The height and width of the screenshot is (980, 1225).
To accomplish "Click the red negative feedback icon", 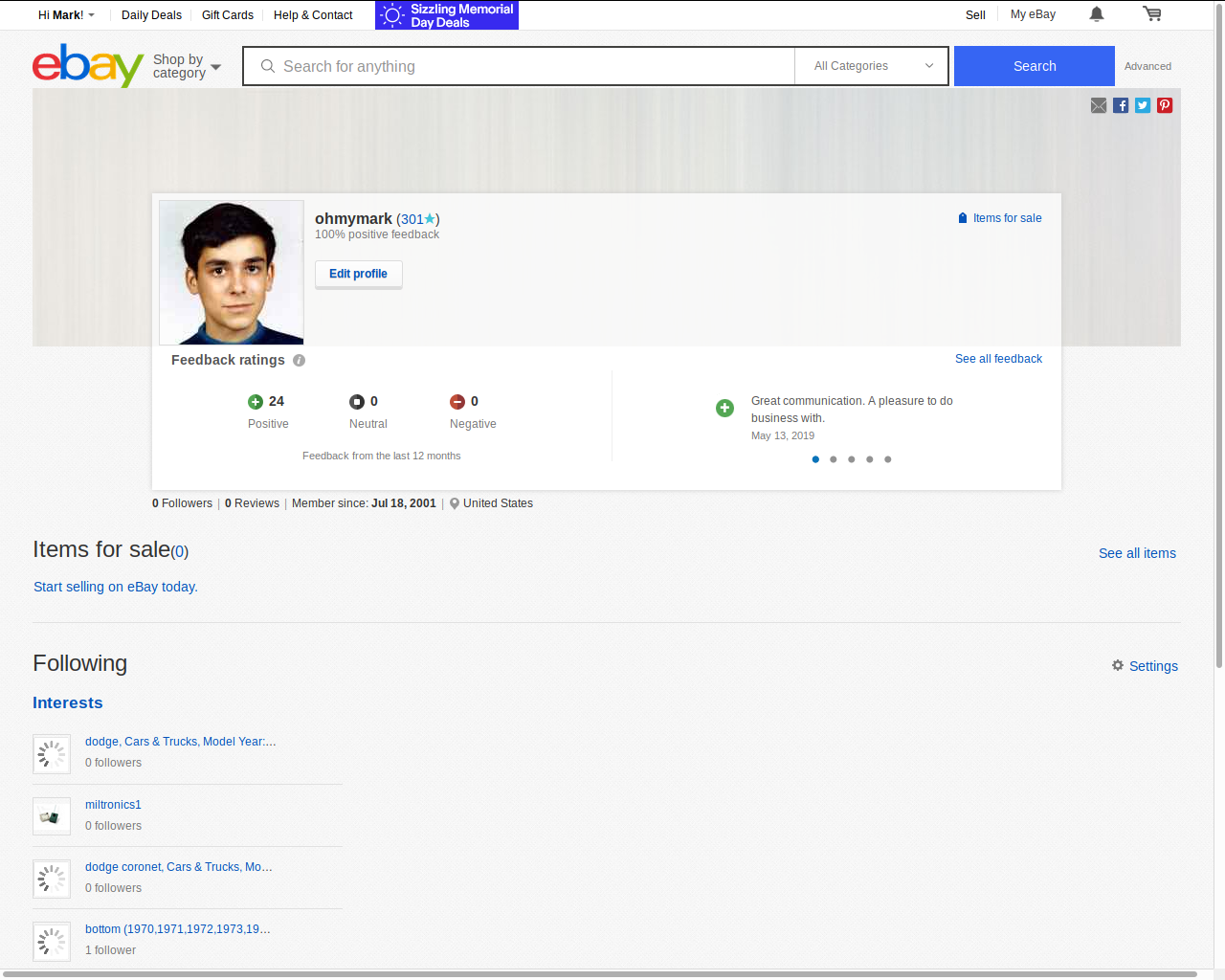I will tap(457, 402).
